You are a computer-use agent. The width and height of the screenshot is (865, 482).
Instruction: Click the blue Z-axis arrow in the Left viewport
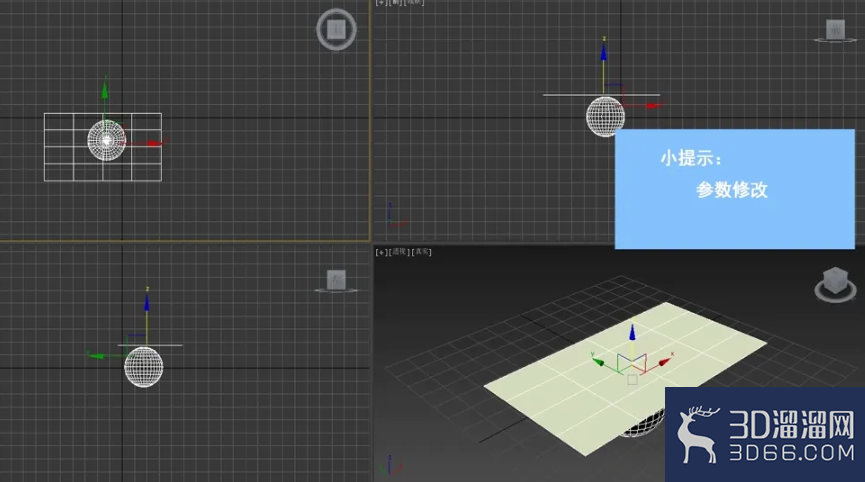click(147, 303)
